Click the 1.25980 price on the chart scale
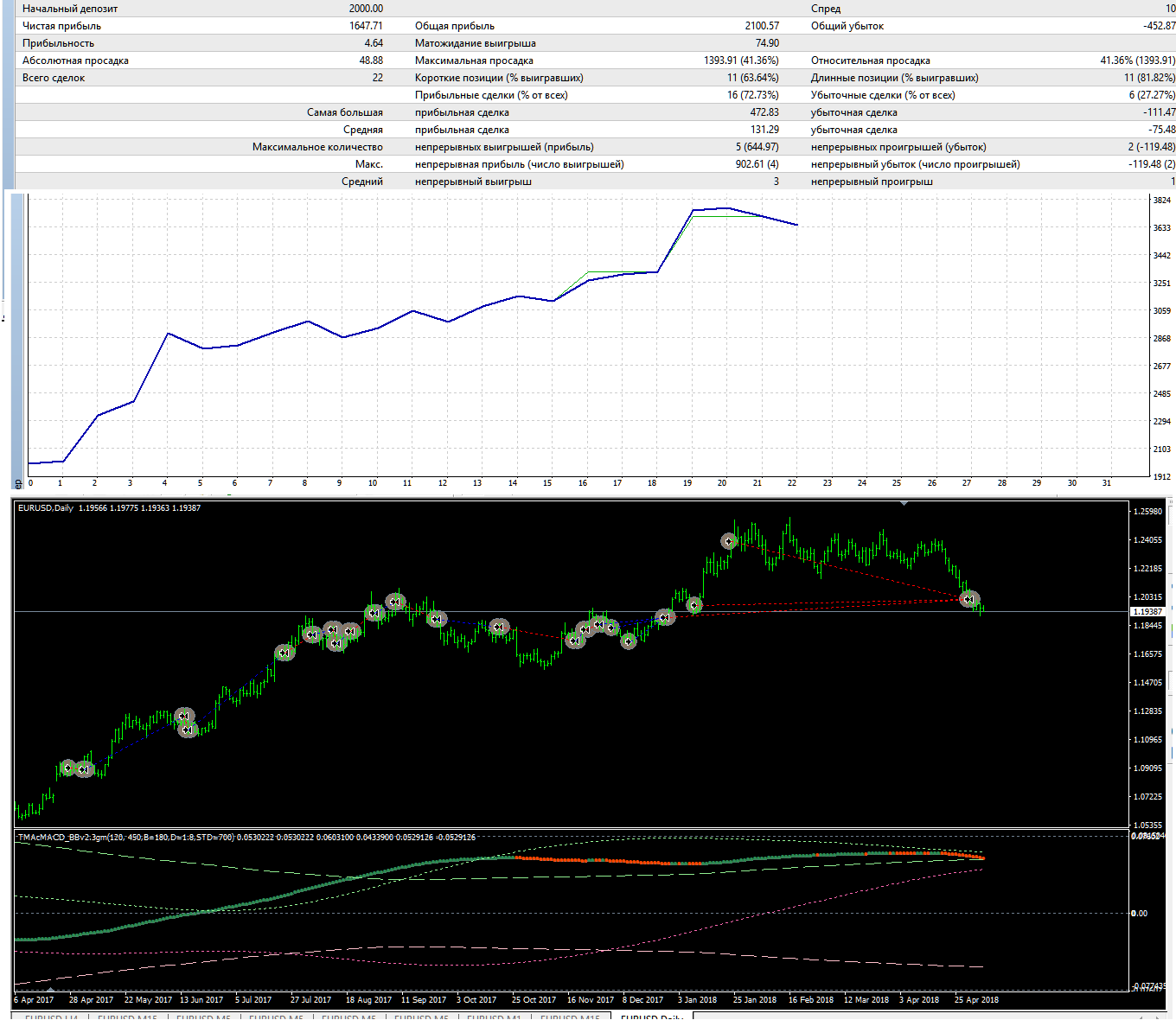Viewport: 1176px width, 1020px height. (x=1148, y=512)
